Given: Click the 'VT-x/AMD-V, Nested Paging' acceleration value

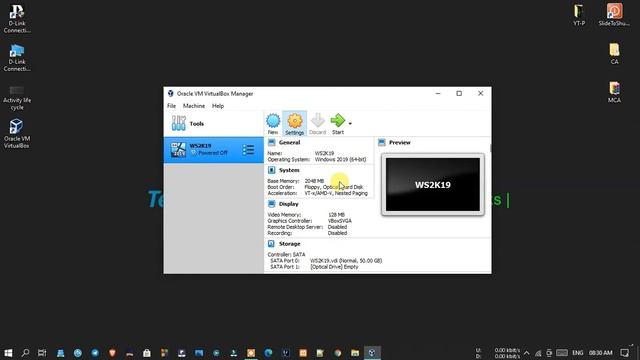Looking at the screenshot, I should [x=336, y=193].
